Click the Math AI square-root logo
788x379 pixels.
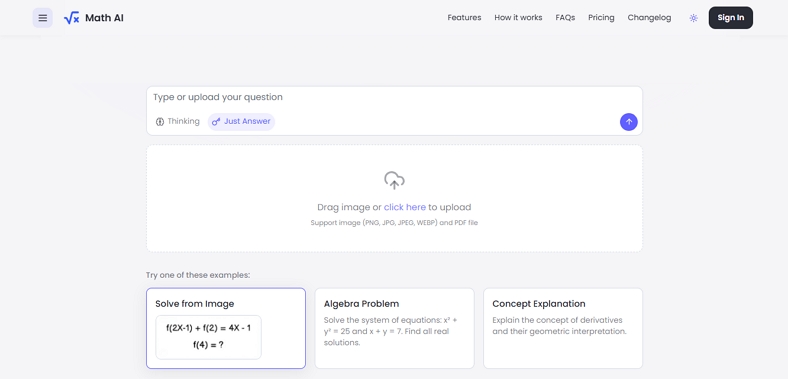click(71, 18)
